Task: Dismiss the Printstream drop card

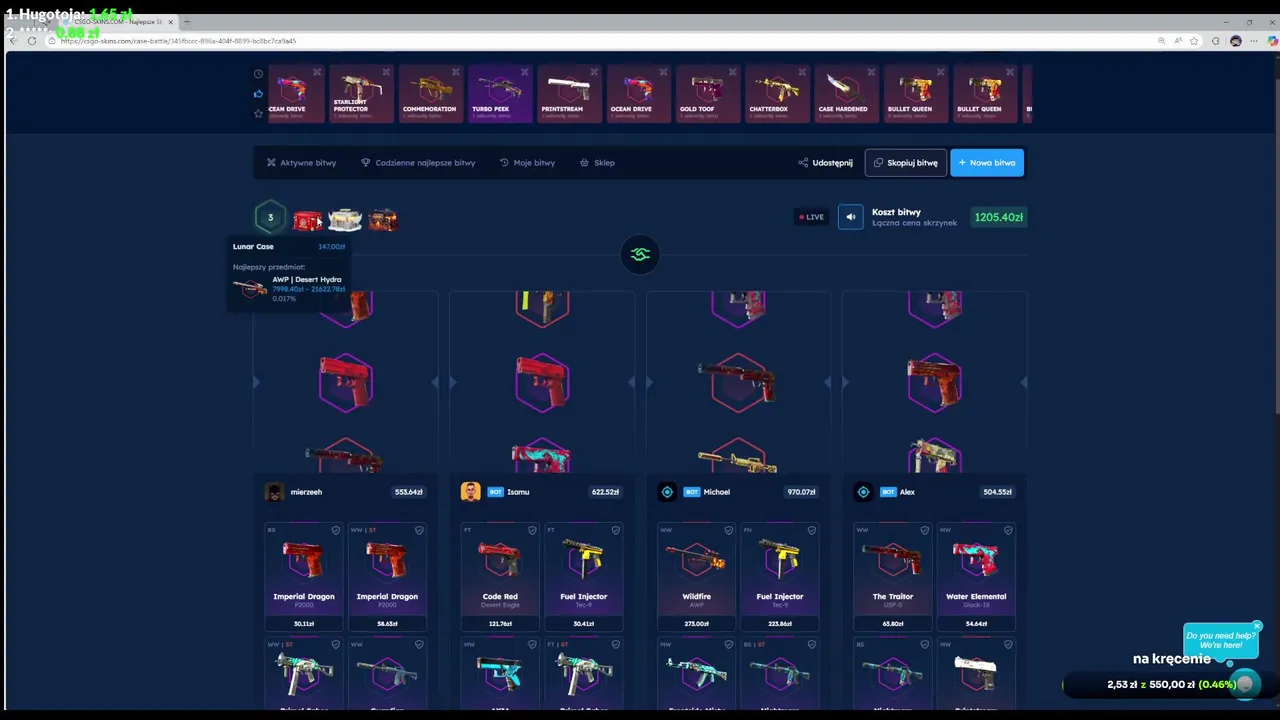Action: coord(594,72)
